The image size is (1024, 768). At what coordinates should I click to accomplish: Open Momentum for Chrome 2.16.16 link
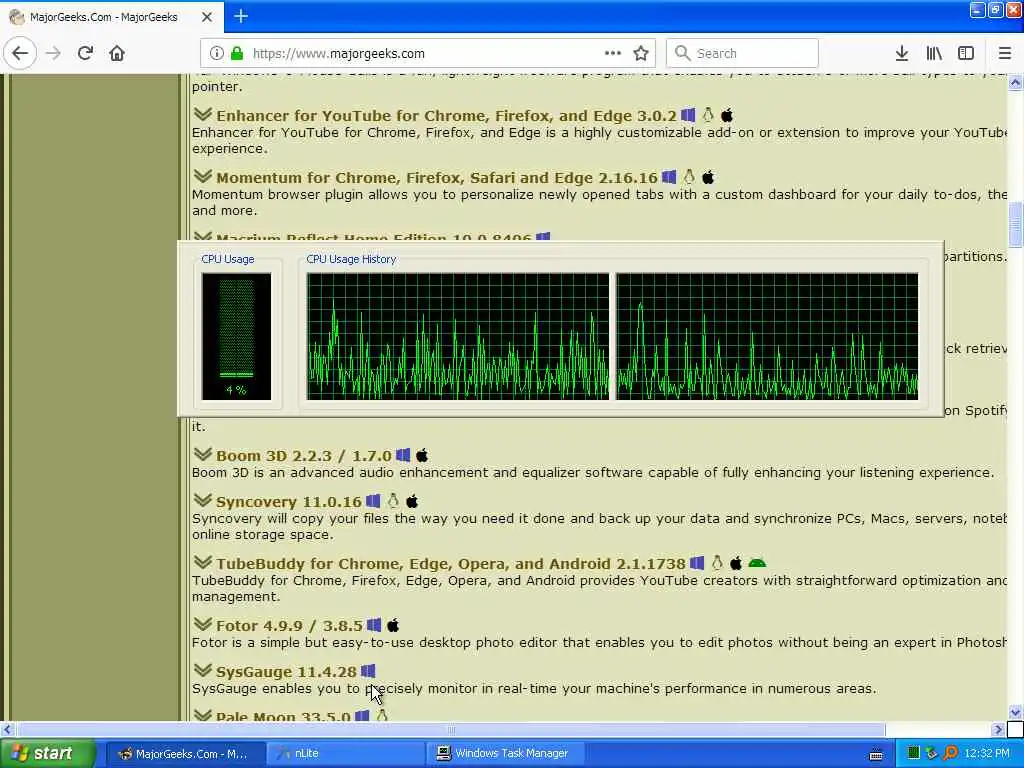437,178
